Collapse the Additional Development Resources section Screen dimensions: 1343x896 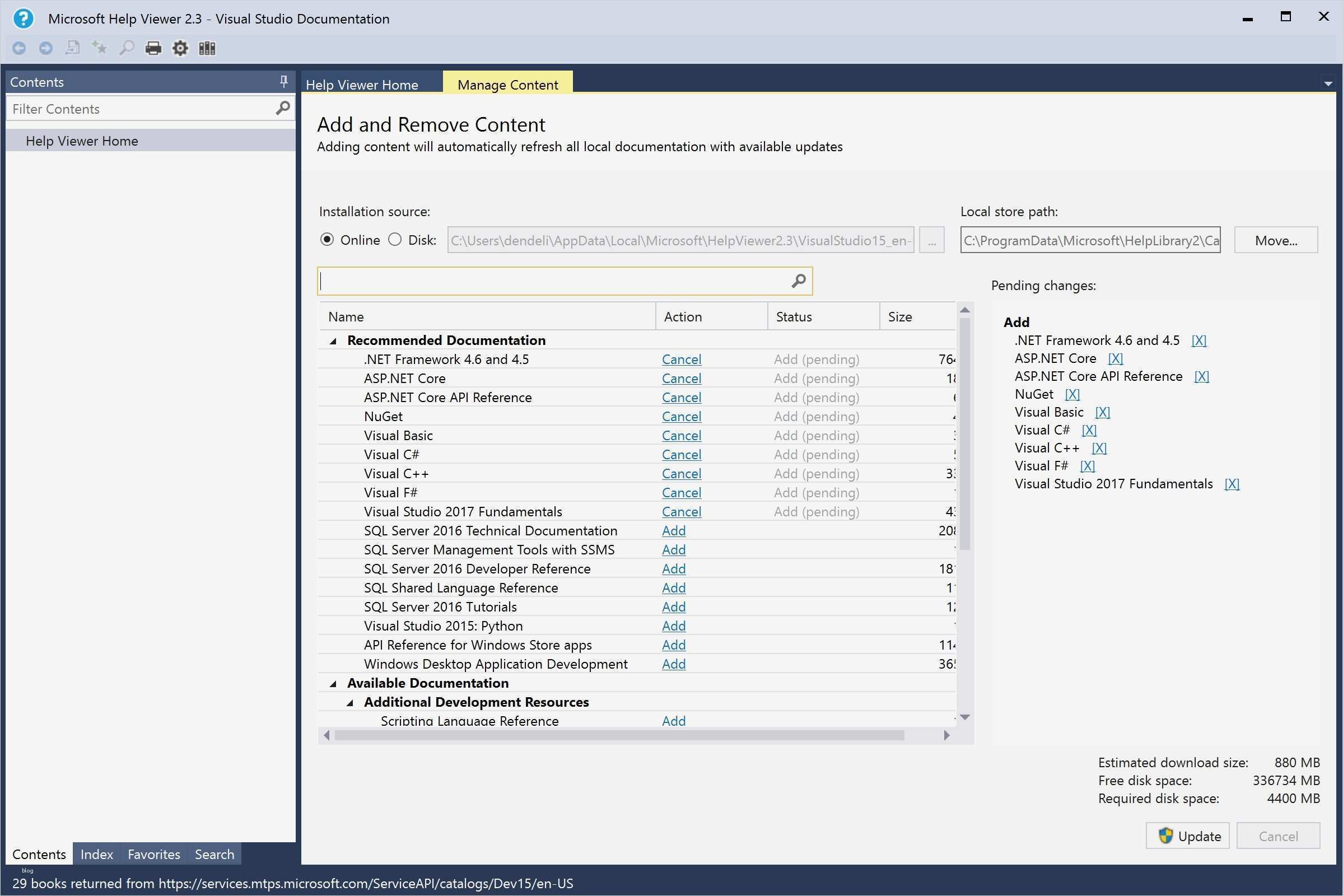pos(351,702)
